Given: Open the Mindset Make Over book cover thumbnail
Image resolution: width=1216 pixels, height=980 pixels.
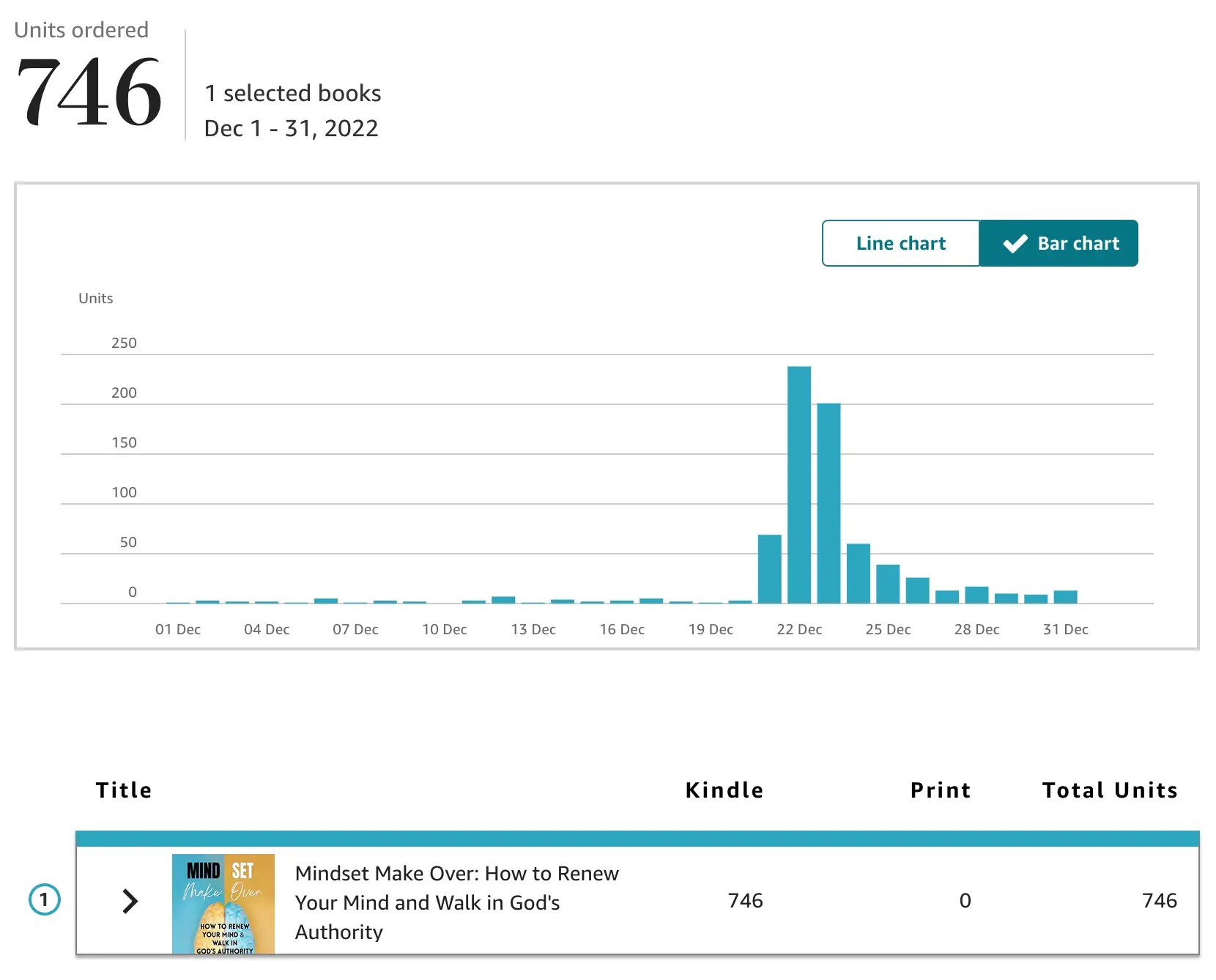Looking at the screenshot, I should [223, 903].
